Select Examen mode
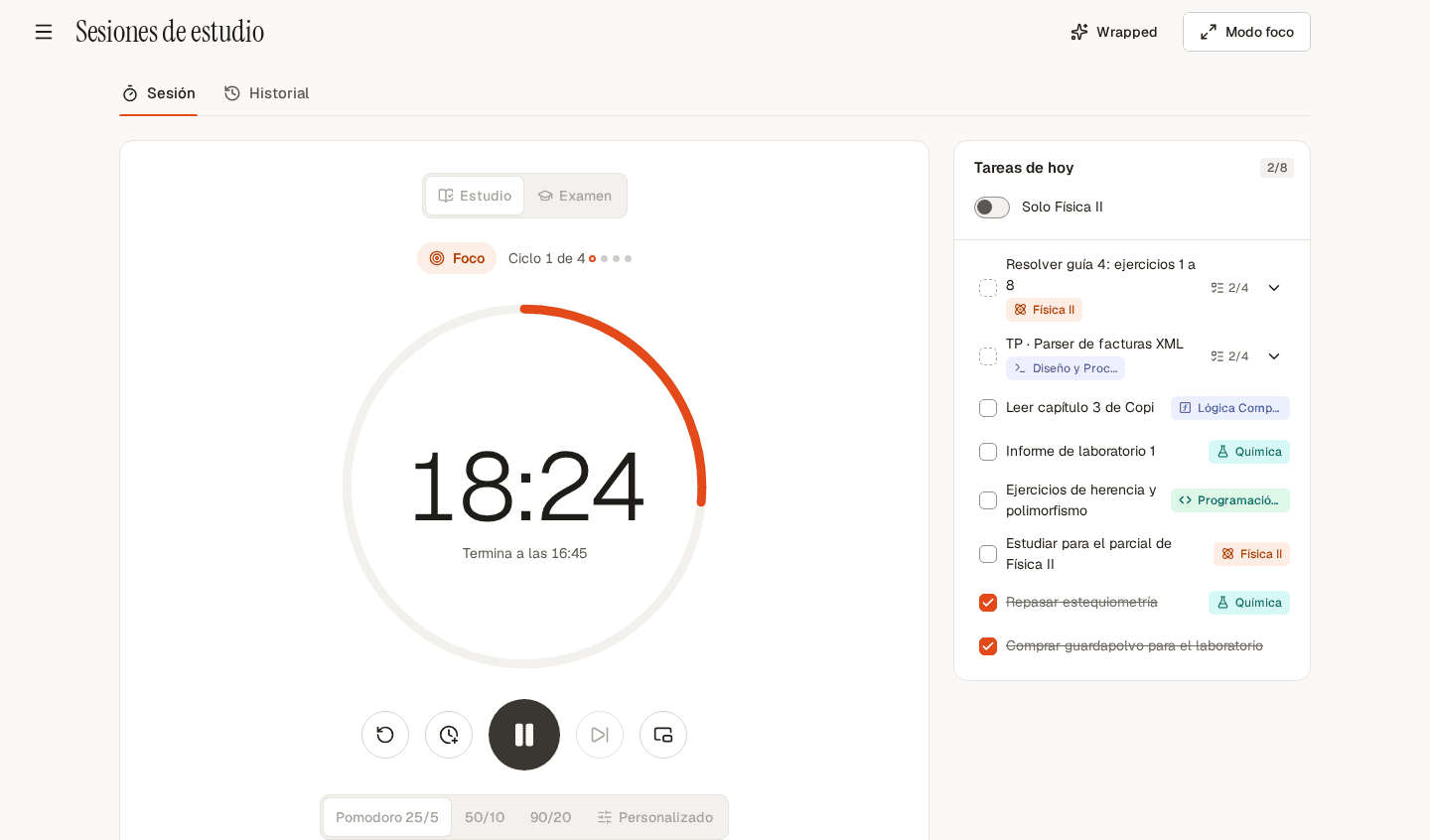The height and width of the screenshot is (840, 1430). [575, 196]
